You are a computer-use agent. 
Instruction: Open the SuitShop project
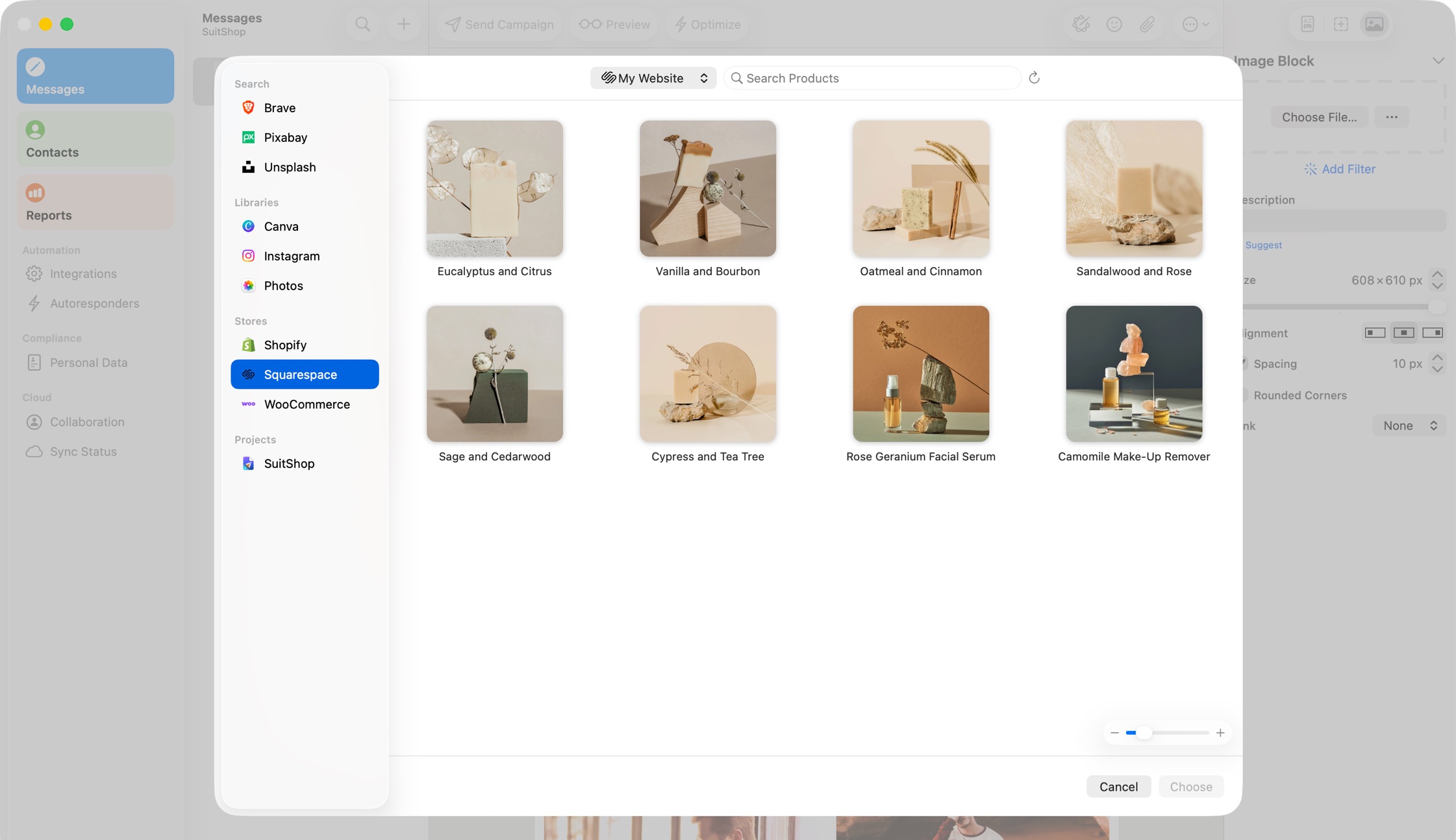289,463
